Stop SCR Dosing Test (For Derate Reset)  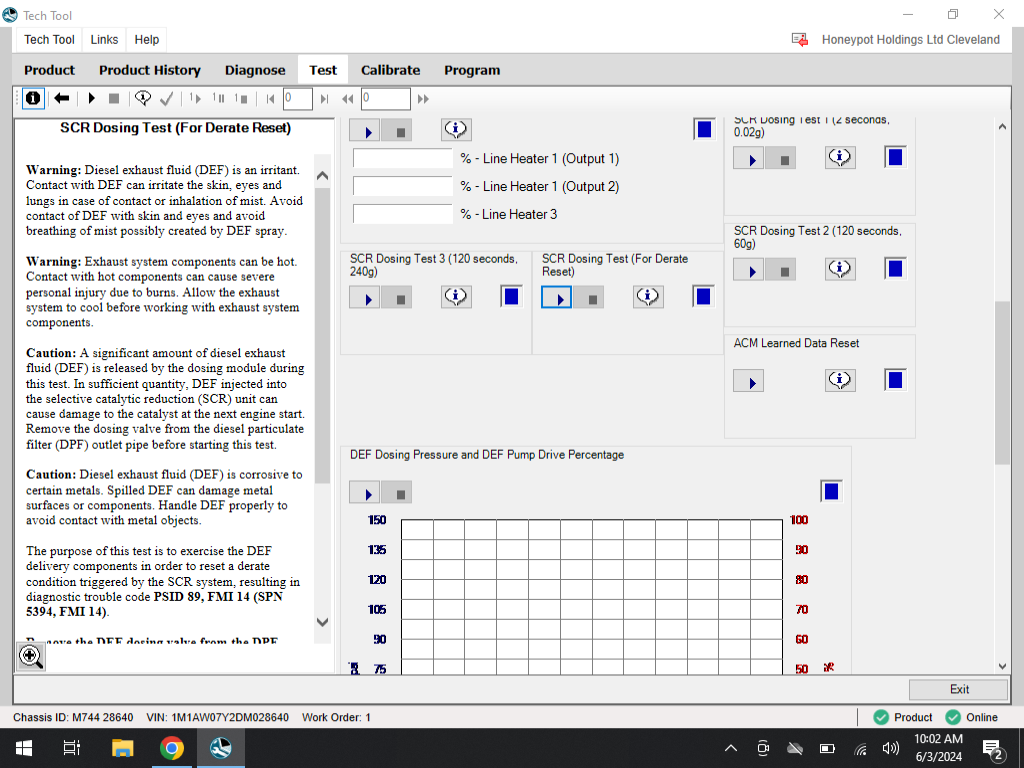[x=588, y=298]
